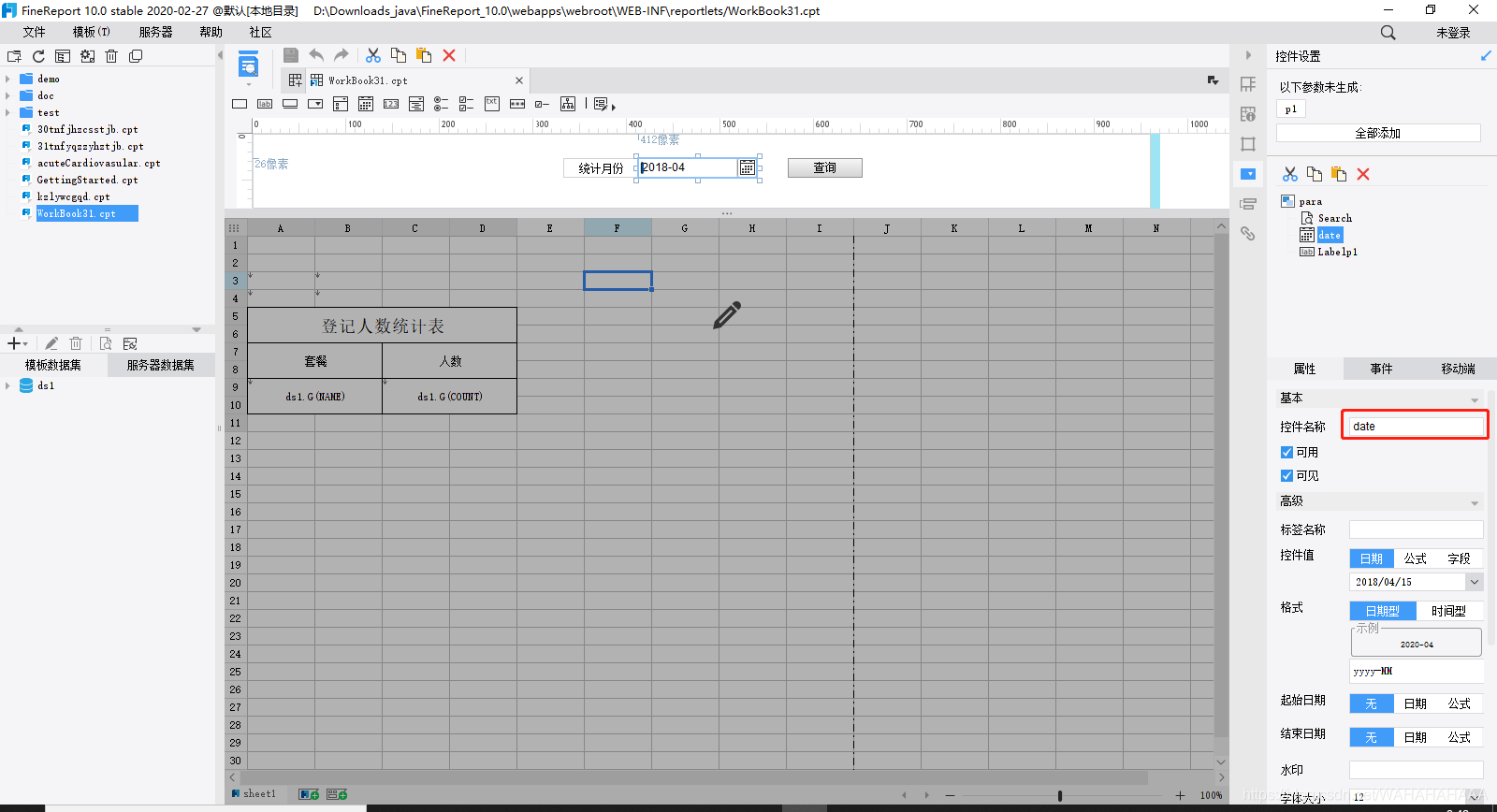Click the new folder icon in file panel
This screenshot has width=1497, height=812.
[x=14, y=56]
